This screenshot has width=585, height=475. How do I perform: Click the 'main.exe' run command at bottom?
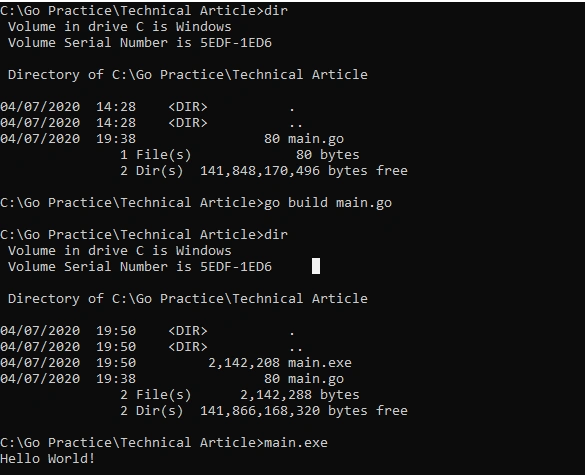click(x=296, y=443)
